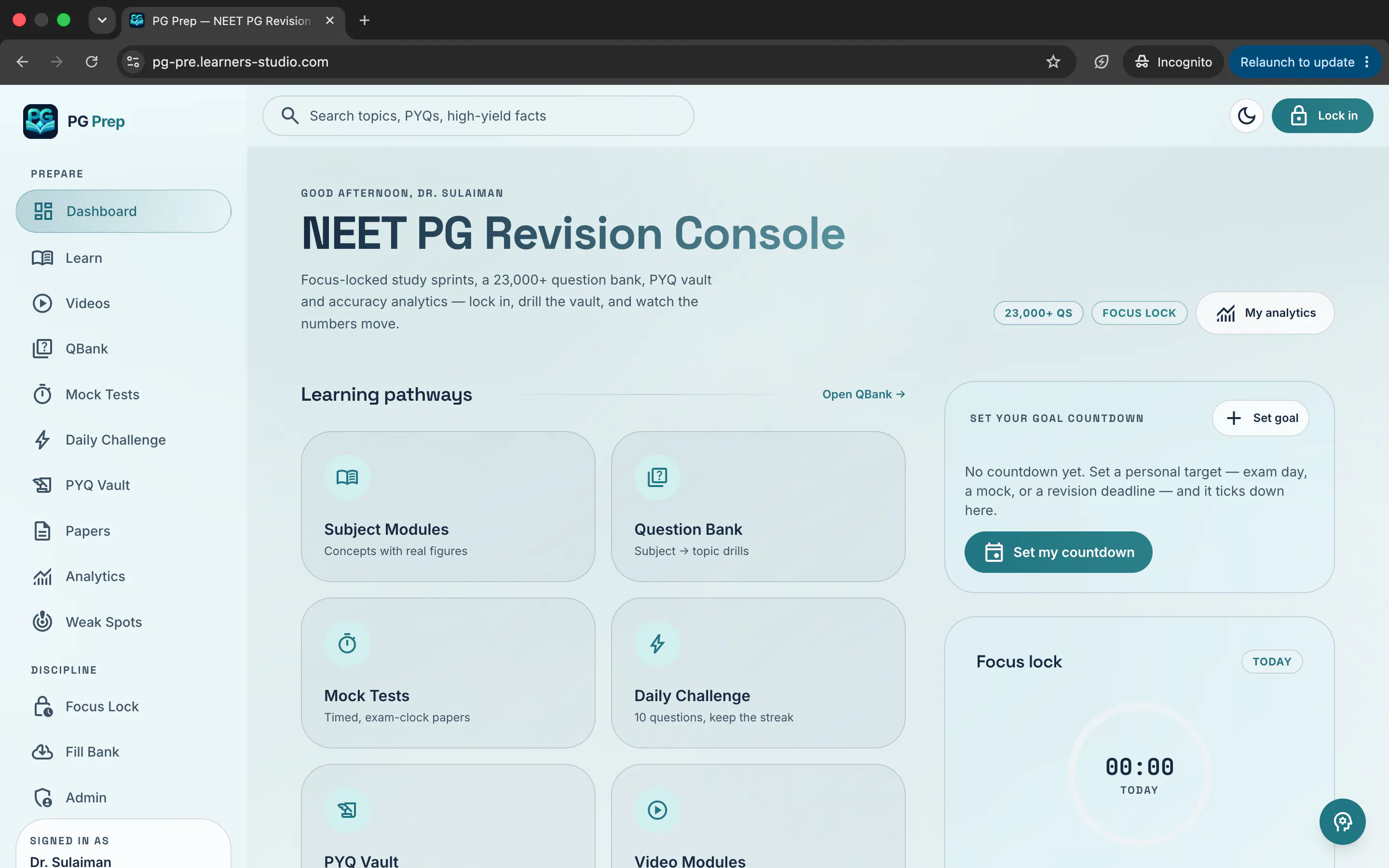Image resolution: width=1389 pixels, height=868 pixels.
Task: Open the tab search dropdown chevron
Action: [102, 21]
